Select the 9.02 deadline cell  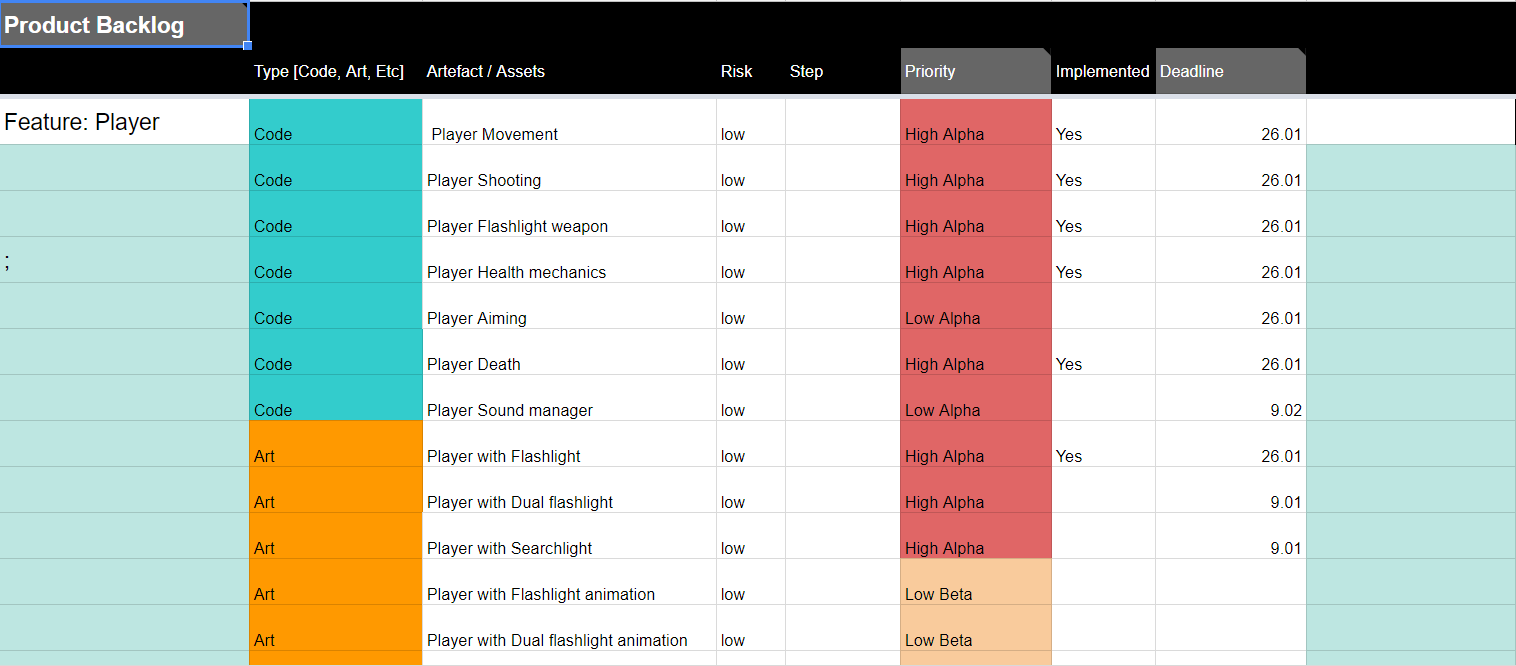pyautogui.click(x=1230, y=410)
